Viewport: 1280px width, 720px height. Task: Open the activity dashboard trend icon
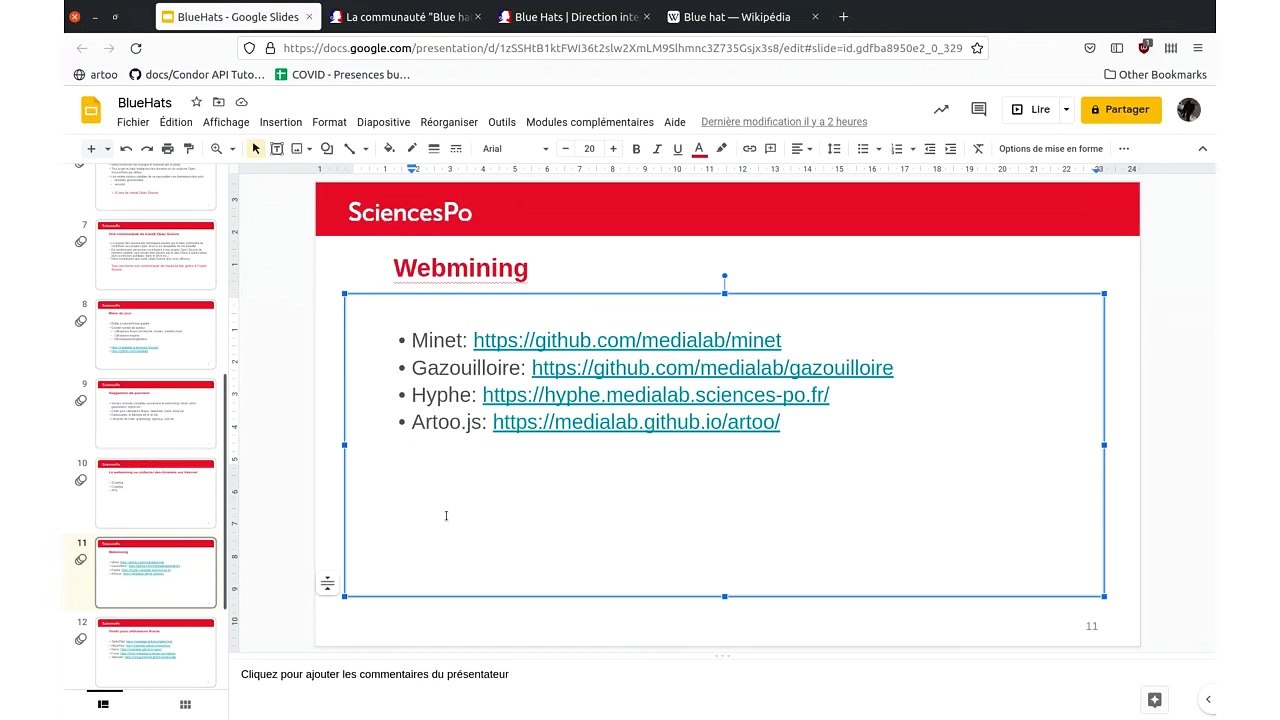click(x=941, y=110)
